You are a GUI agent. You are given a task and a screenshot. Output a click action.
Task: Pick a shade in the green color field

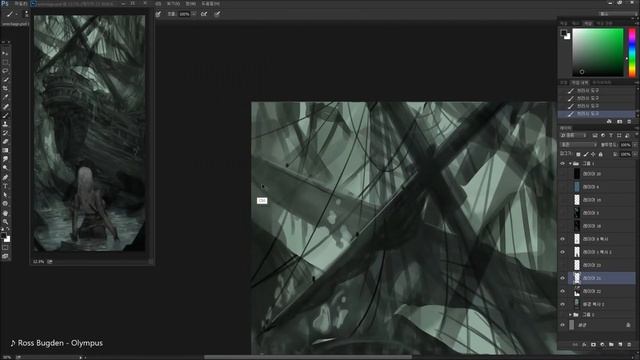click(598, 52)
